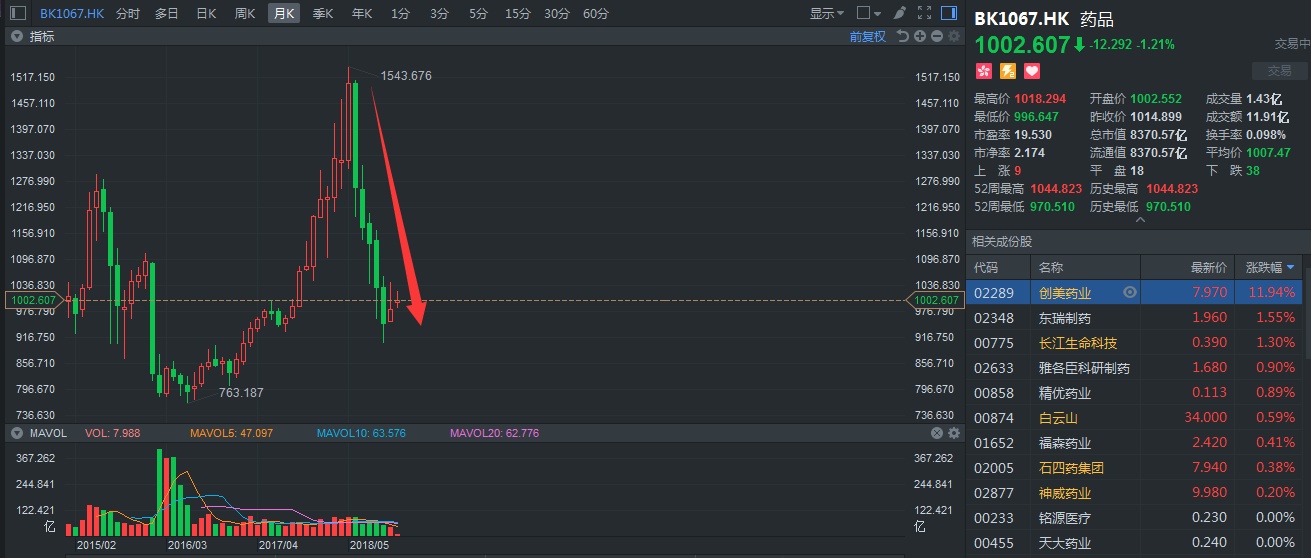1311x558 pixels.
Task: Switch to the 周K tab
Action: pos(245,14)
